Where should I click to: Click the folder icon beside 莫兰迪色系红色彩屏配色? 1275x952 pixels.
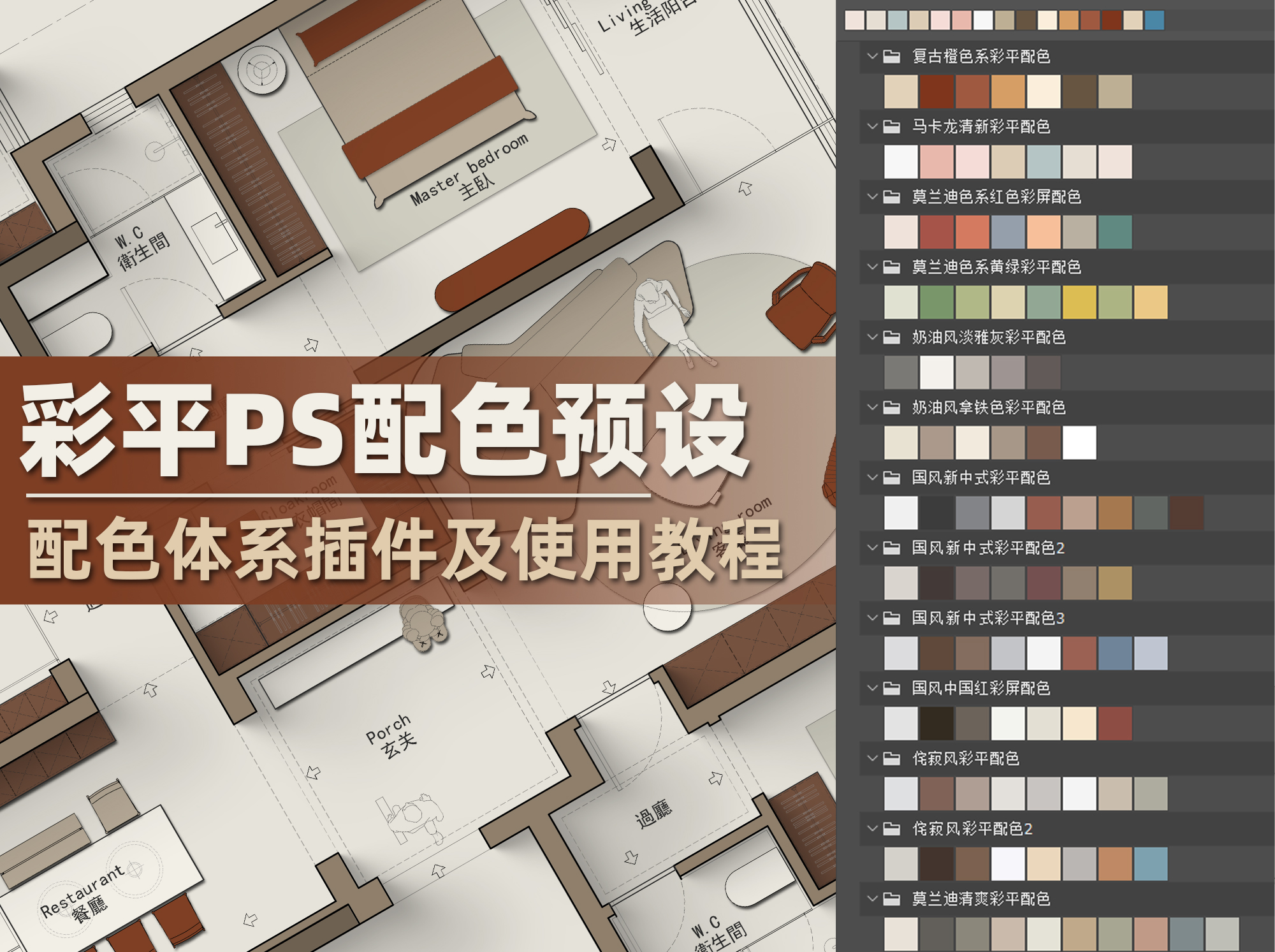pos(892,196)
